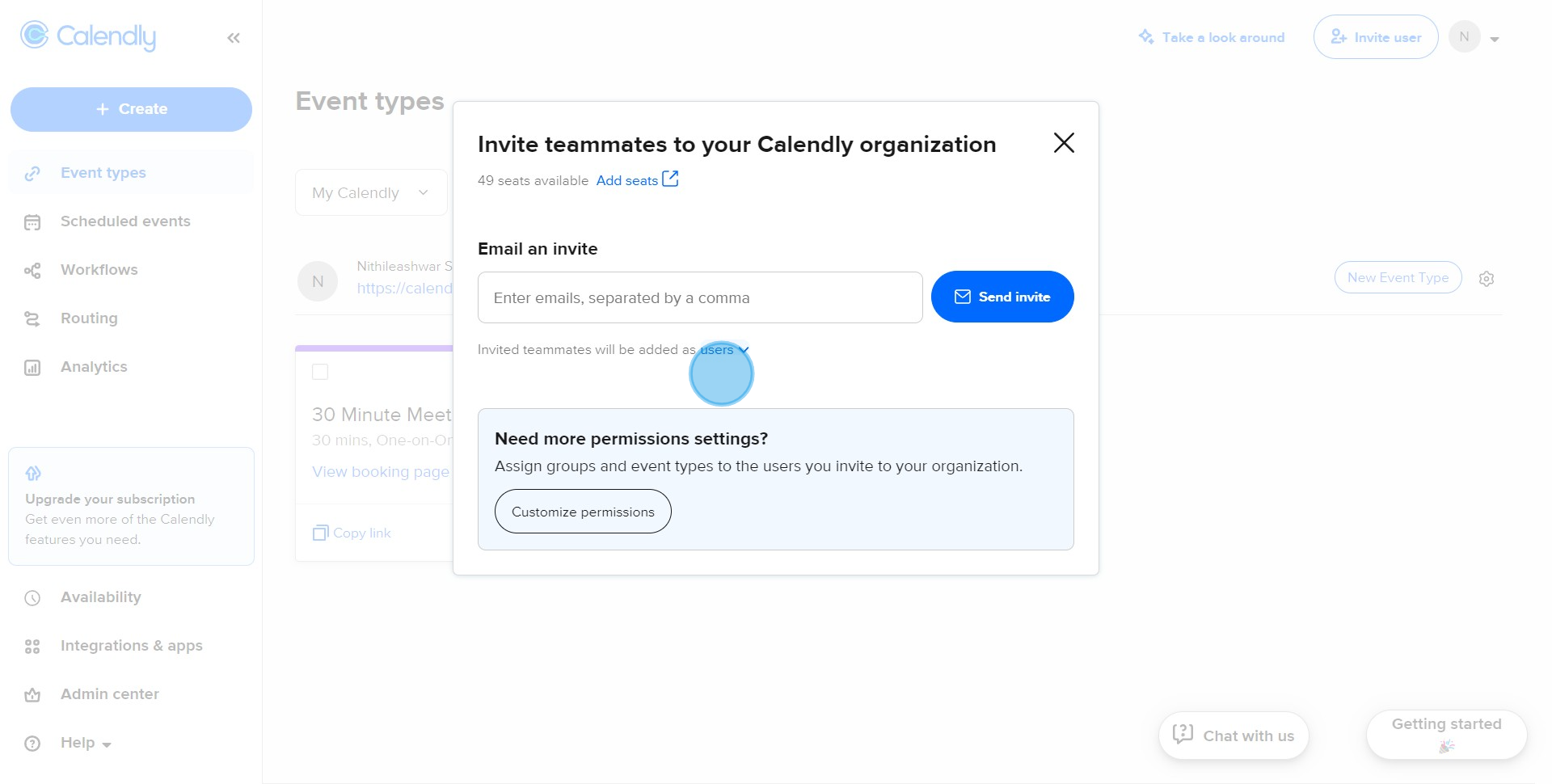The image size is (1552, 784).
Task: Click the sparkle icon by Take a look around
Action: pyautogui.click(x=1146, y=37)
